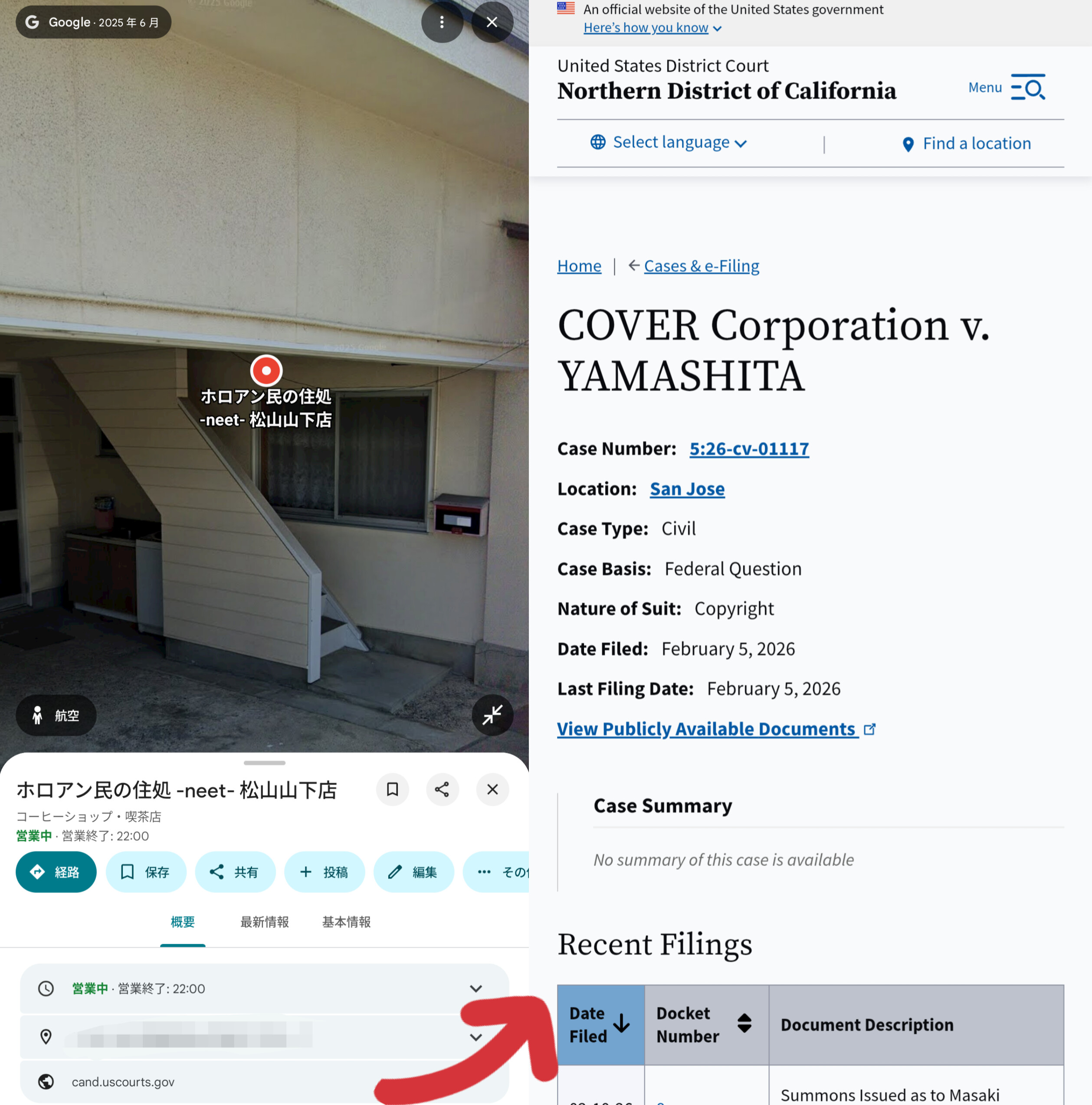The height and width of the screenshot is (1105, 1092).
Task: Tap the 投稿 plus button
Action: (x=324, y=872)
